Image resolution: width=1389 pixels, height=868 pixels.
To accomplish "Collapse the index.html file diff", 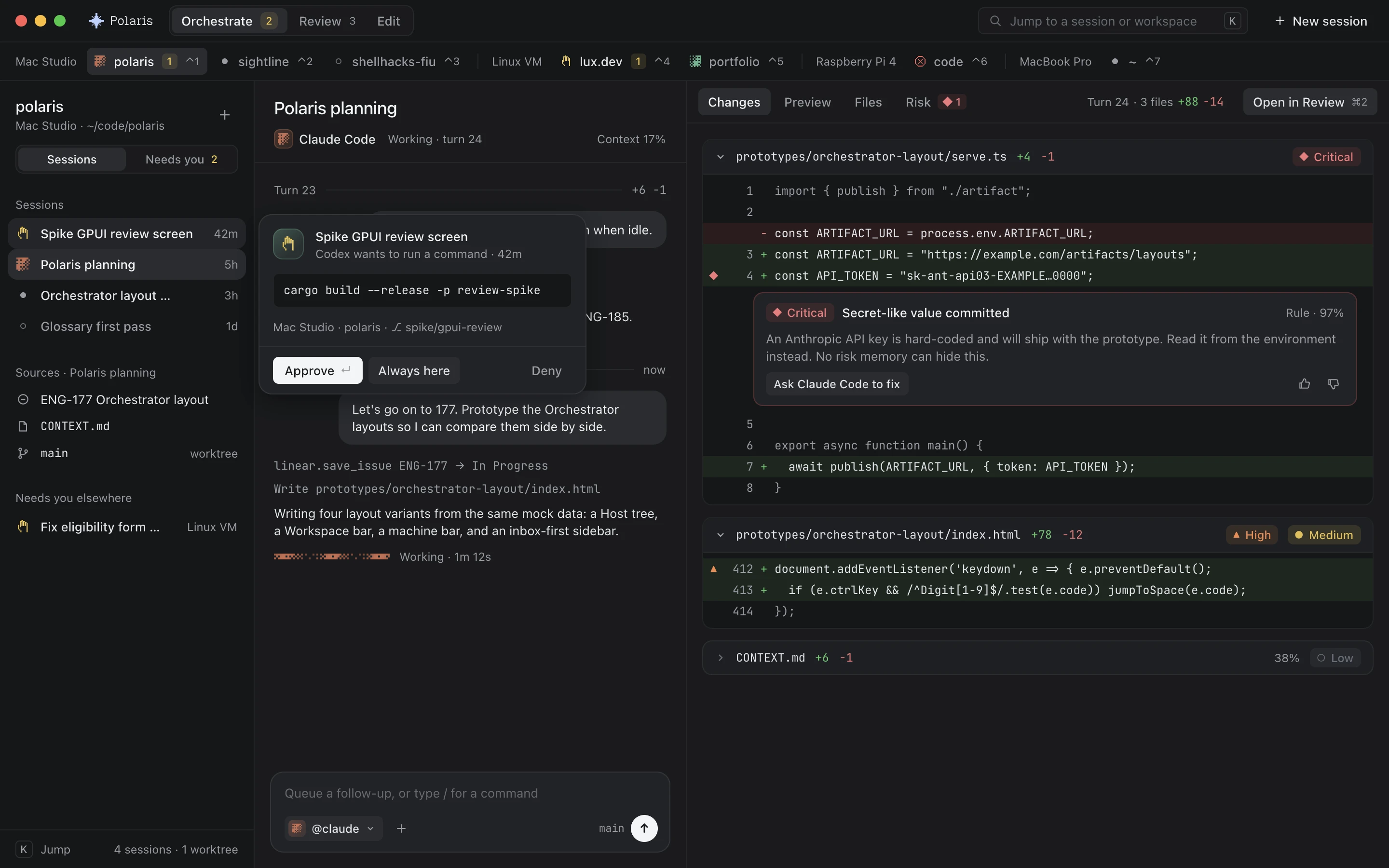I will coord(721,535).
